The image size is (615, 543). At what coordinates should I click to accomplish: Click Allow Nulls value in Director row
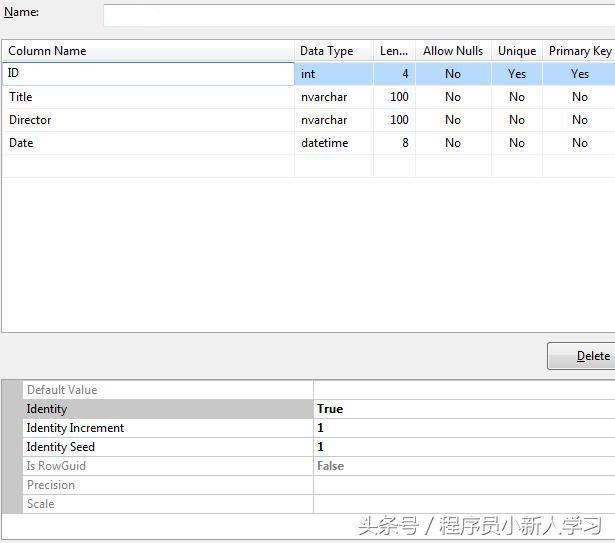point(453,120)
